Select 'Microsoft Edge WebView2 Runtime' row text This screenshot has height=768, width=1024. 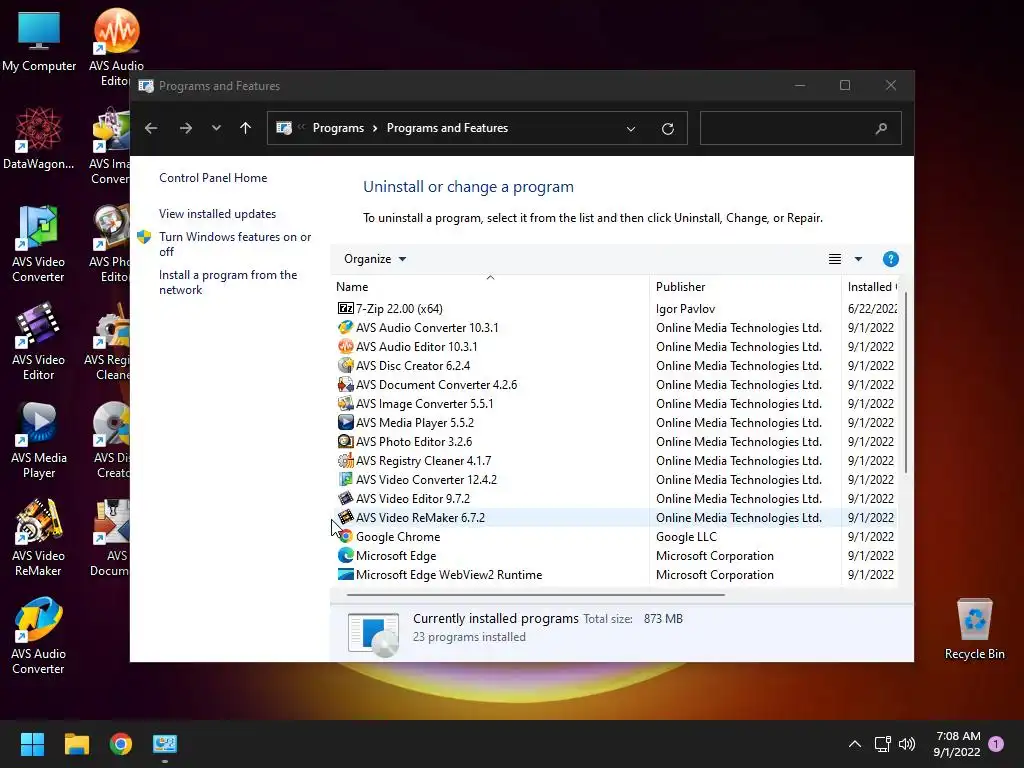tap(449, 574)
